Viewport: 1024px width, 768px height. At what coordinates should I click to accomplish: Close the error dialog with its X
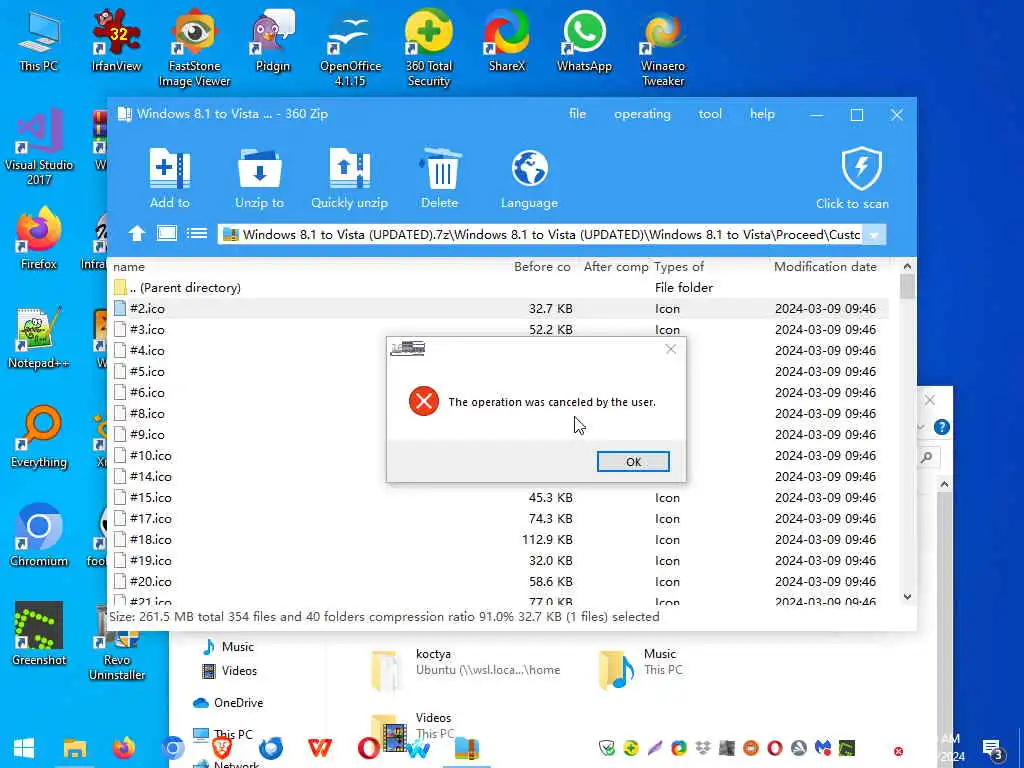click(x=671, y=349)
